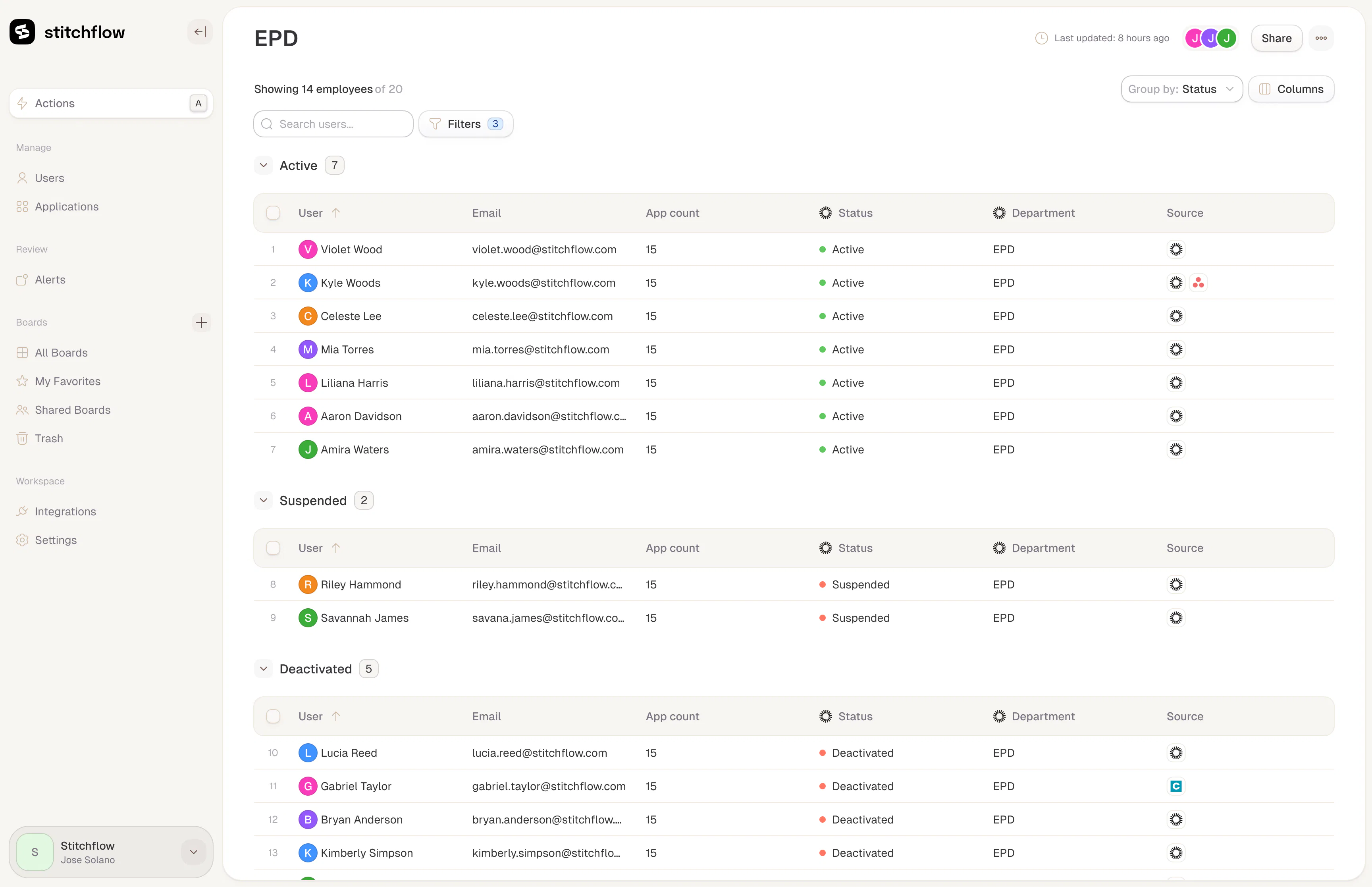Collapse the sidebar with the arrow icon
This screenshot has width=1372, height=887.
point(200,32)
